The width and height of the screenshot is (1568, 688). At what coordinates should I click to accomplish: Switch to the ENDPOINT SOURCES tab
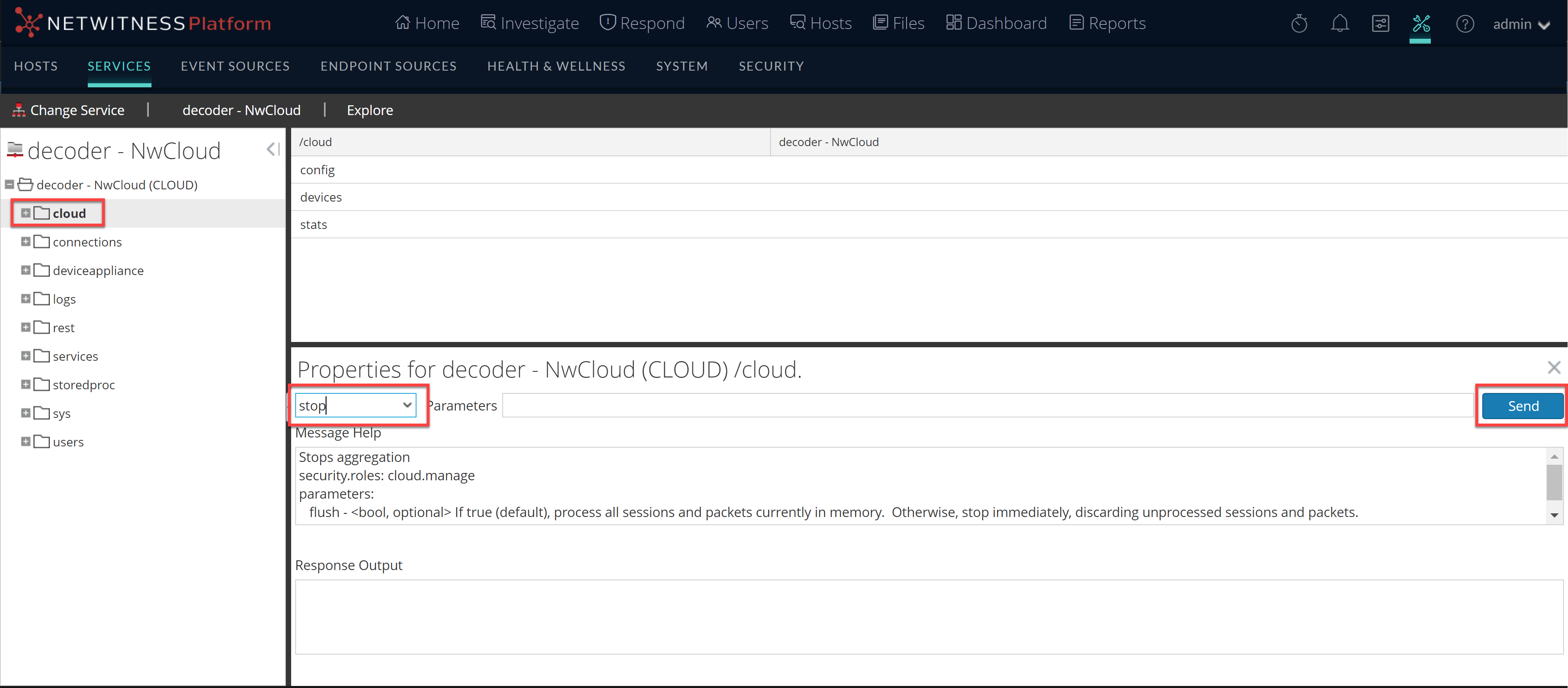(388, 66)
